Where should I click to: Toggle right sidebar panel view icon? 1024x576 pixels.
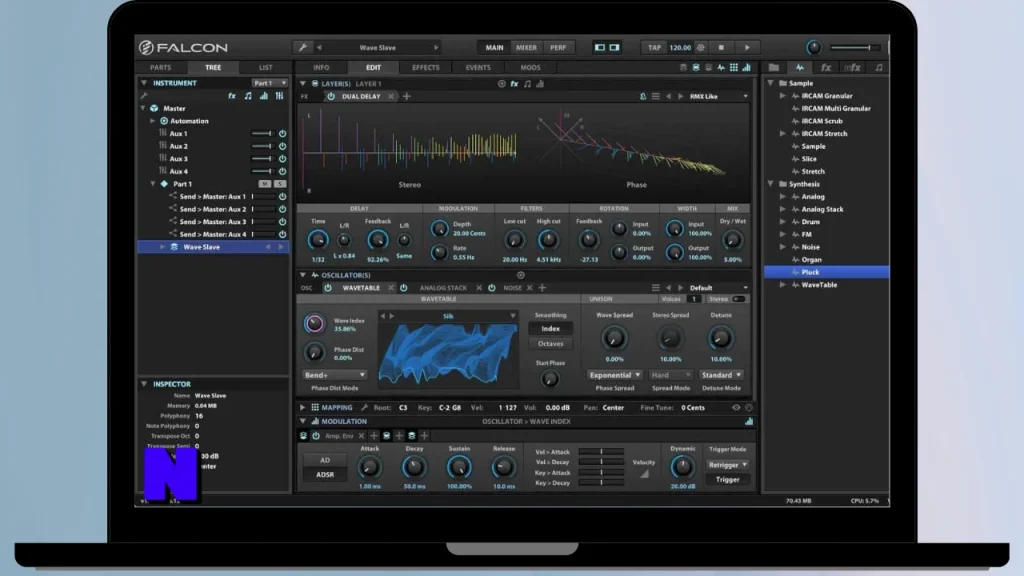(615, 47)
